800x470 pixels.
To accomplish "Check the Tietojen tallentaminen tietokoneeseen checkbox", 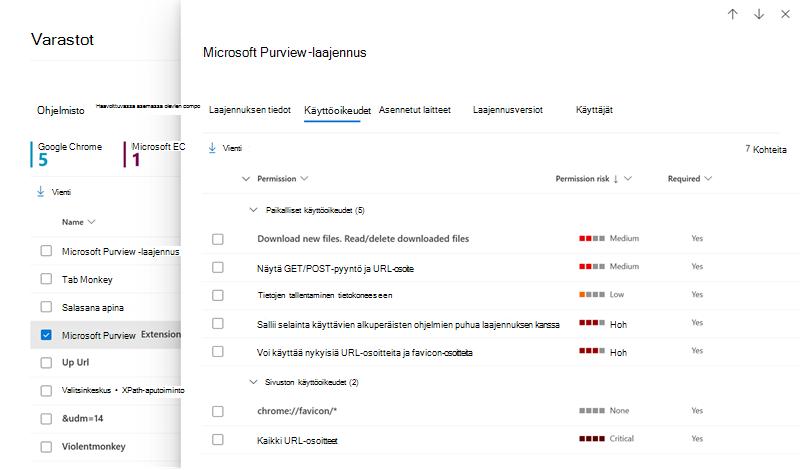I will click(218, 295).
